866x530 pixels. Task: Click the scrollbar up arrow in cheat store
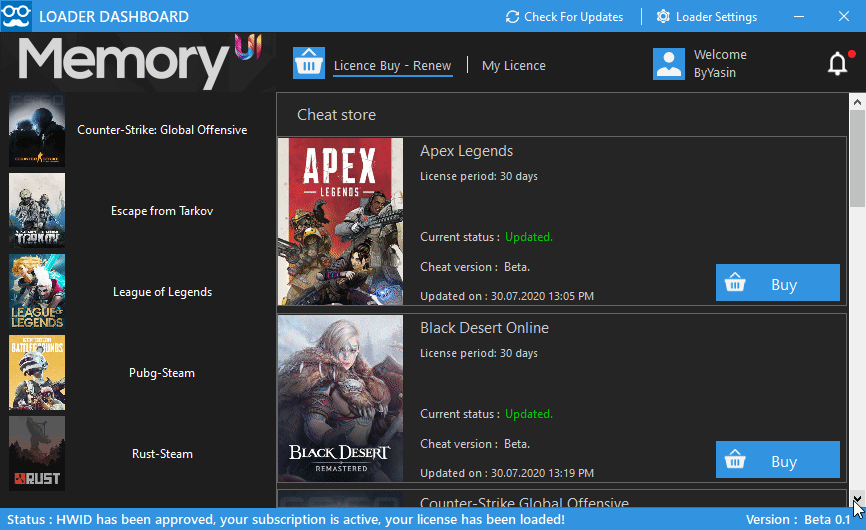pyautogui.click(x=857, y=102)
